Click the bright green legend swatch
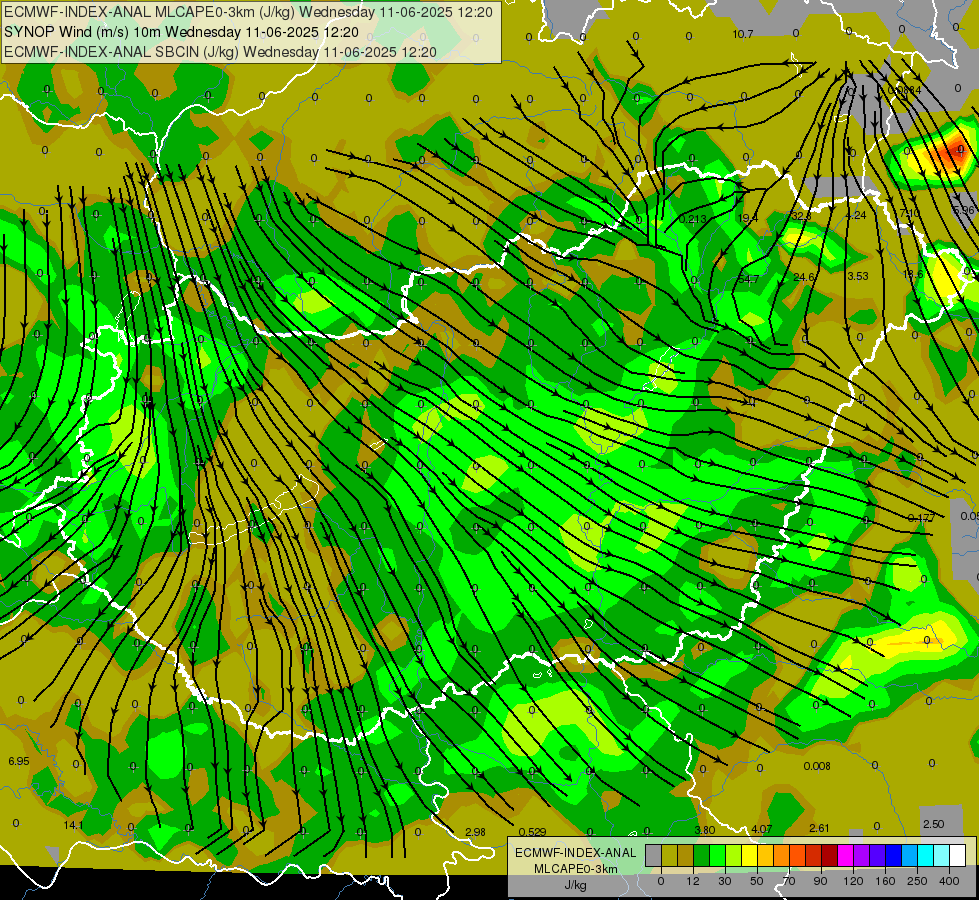Viewport: 979px width, 900px height. (717, 855)
